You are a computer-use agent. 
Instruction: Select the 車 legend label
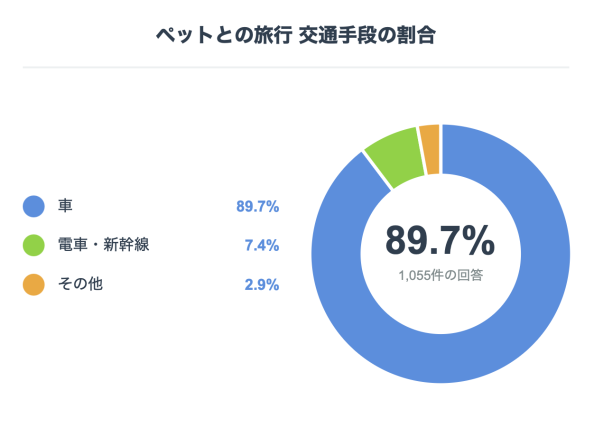point(65,206)
